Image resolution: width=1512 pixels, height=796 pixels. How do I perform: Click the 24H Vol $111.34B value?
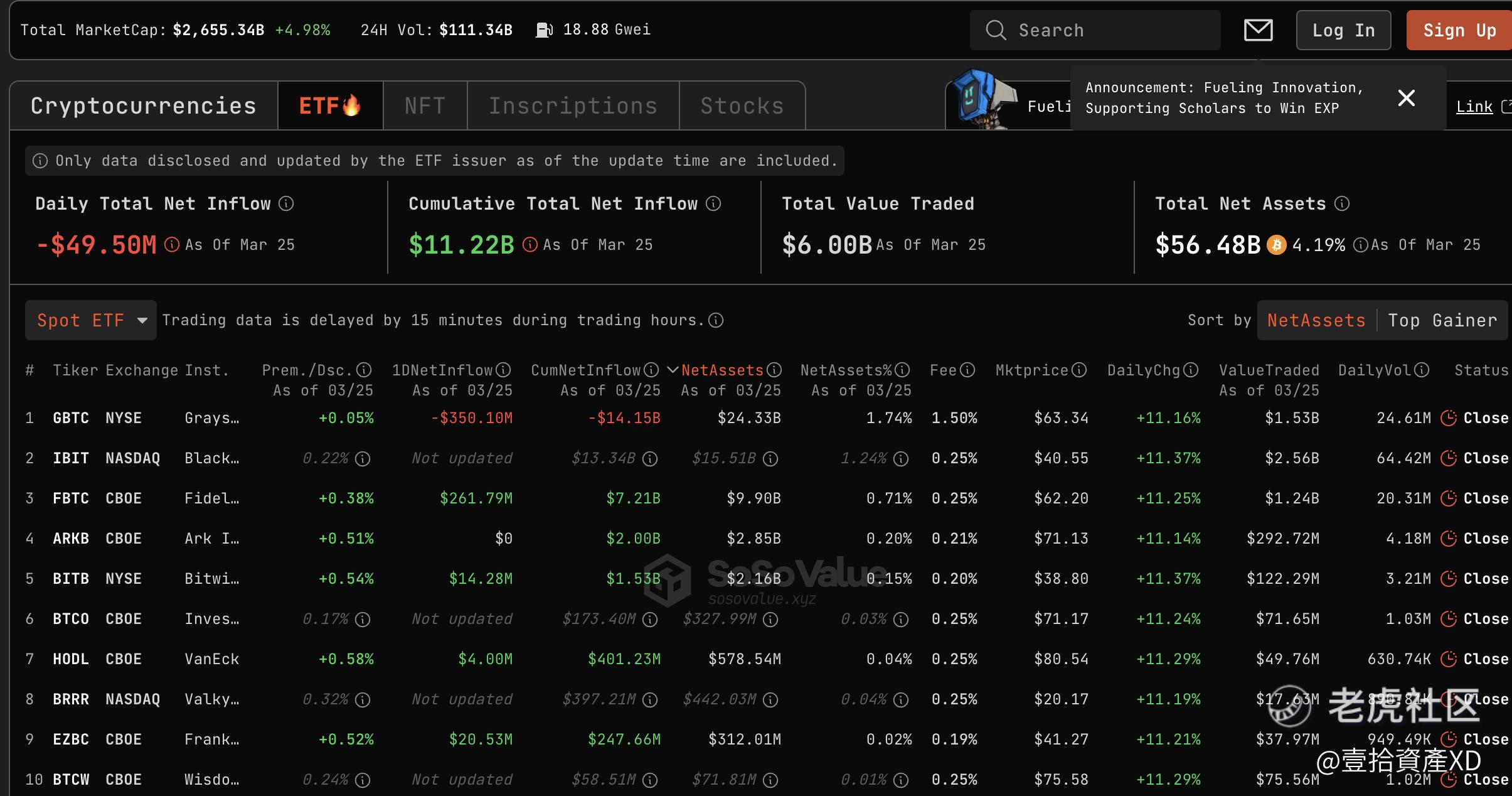click(x=476, y=30)
